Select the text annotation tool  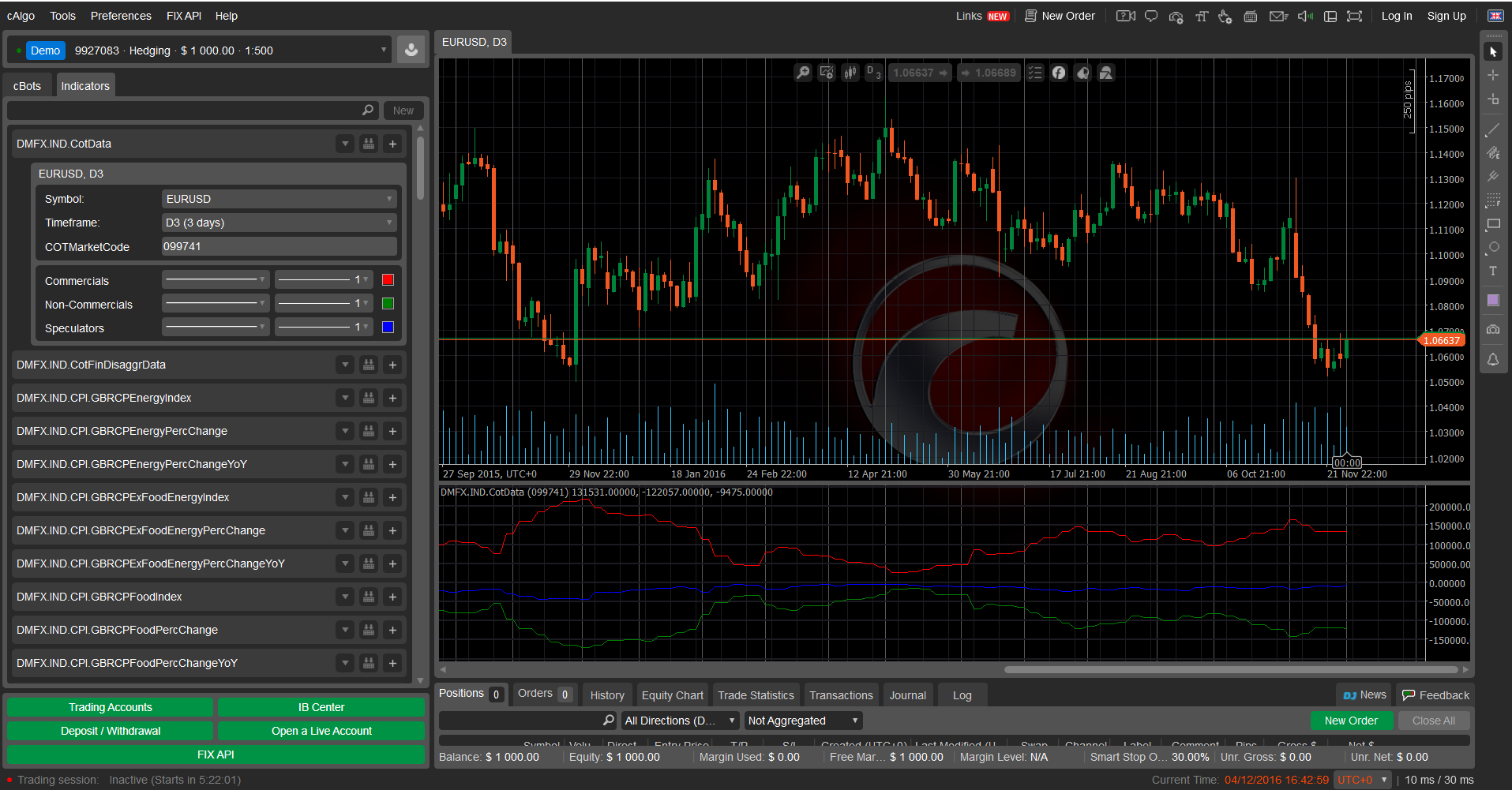coord(1492,271)
